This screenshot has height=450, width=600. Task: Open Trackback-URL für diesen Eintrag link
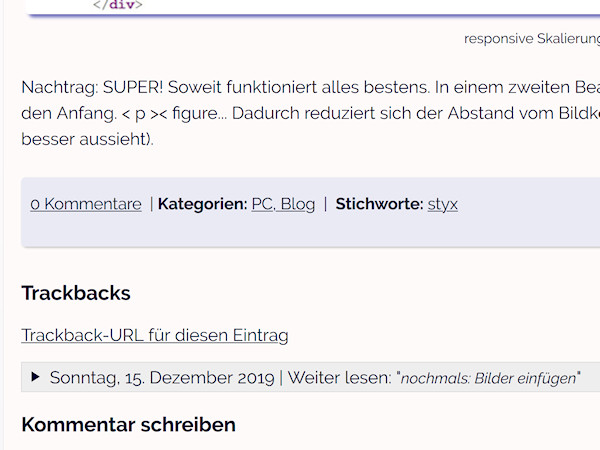pos(155,336)
